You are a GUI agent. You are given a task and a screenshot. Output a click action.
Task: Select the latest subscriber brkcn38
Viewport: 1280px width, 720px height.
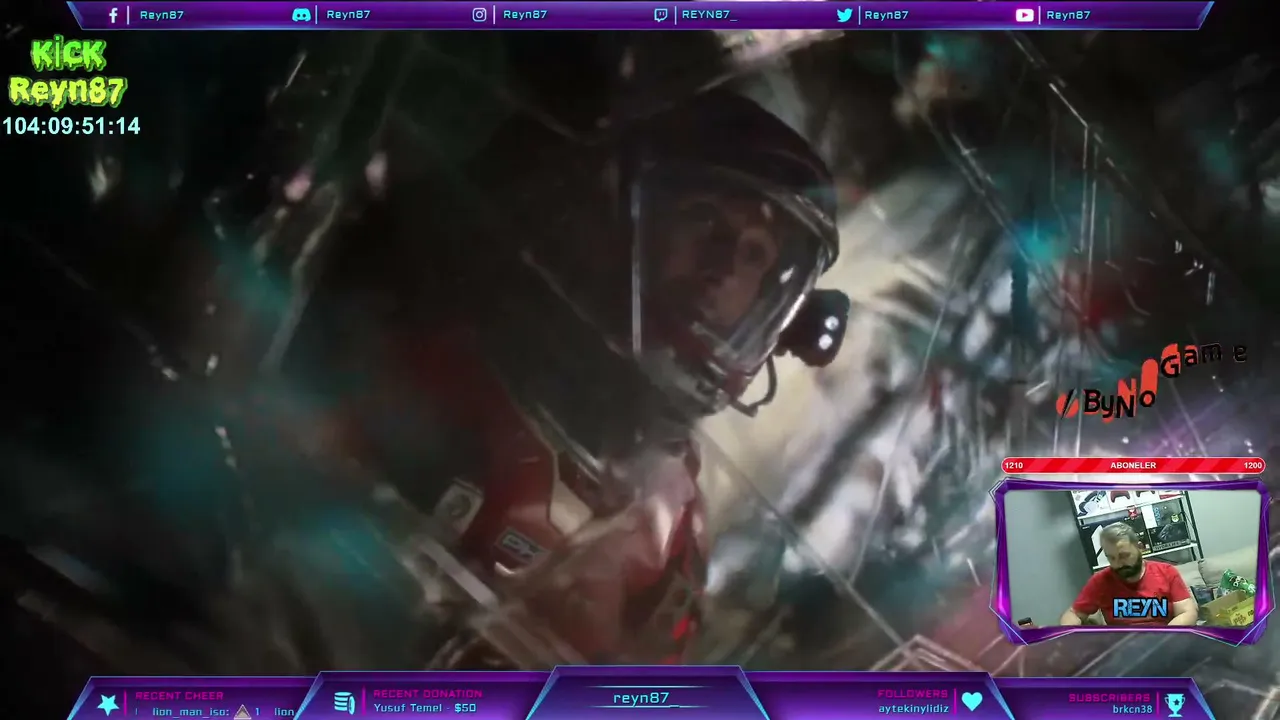1132,709
